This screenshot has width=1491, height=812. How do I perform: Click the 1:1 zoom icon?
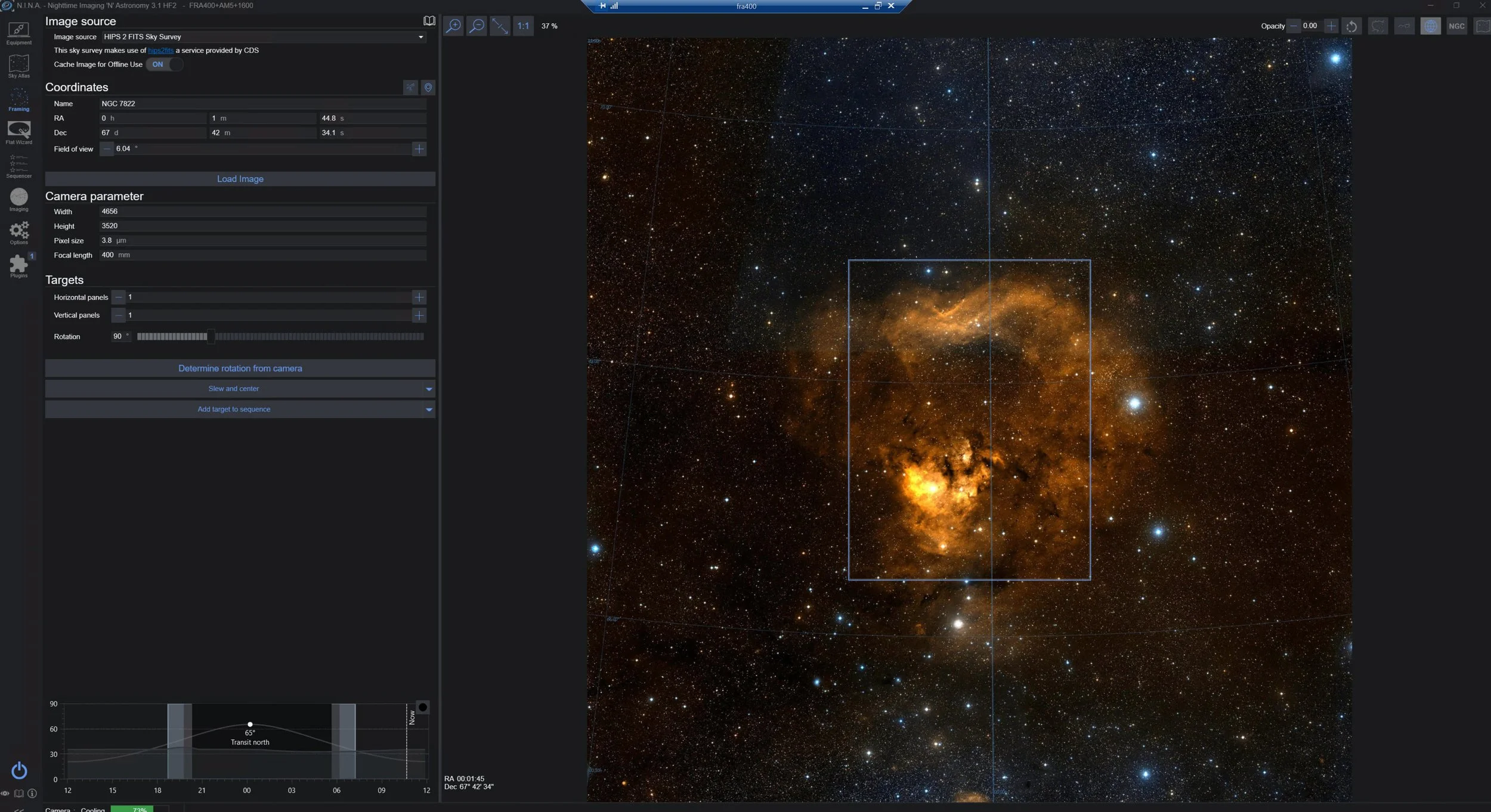coord(523,26)
